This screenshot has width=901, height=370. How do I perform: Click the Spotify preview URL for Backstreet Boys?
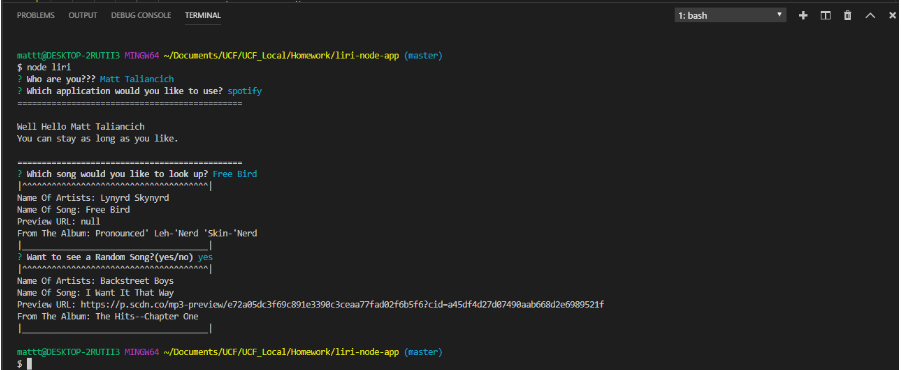click(342, 305)
